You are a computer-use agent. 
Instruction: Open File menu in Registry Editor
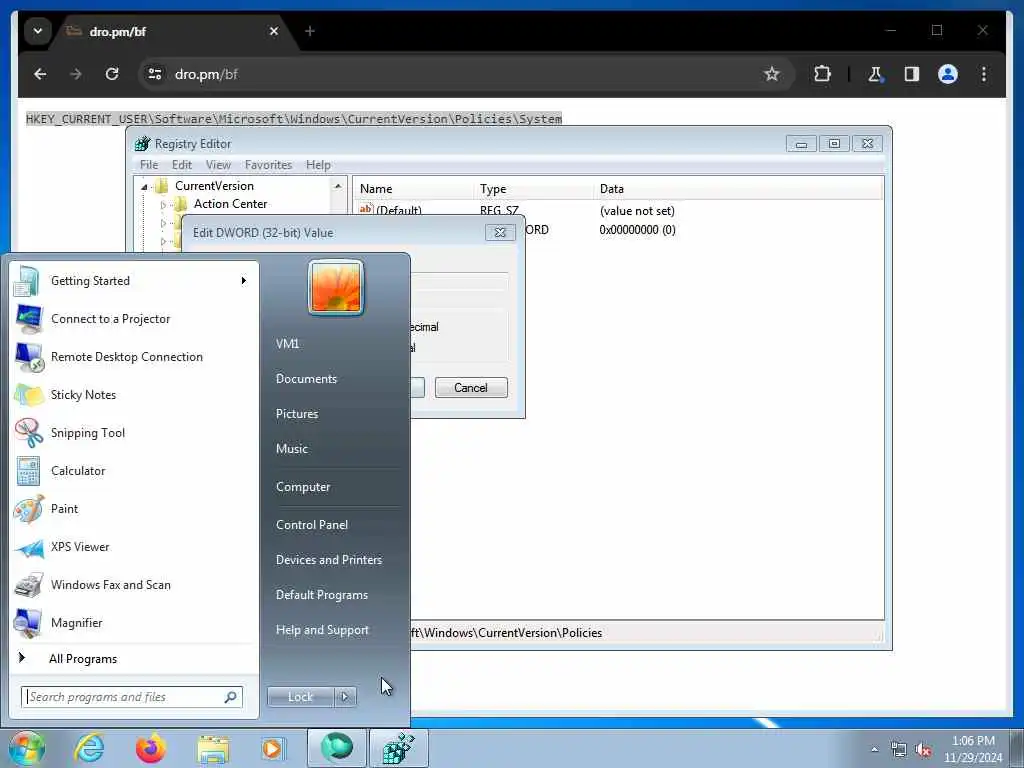pyautogui.click(x=149, y=165)
